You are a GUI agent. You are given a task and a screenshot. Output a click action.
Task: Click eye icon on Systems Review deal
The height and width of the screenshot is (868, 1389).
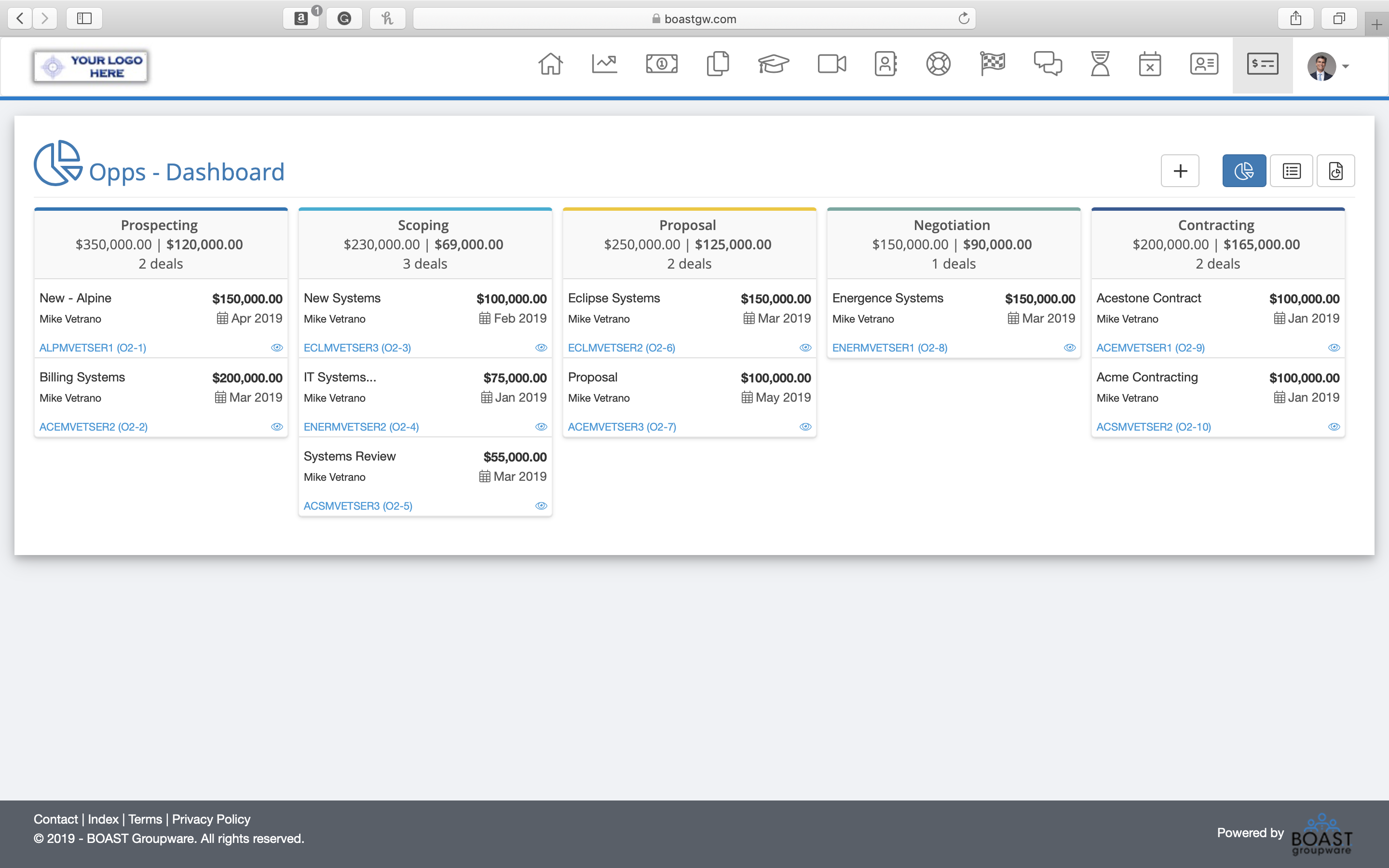click(x=541, y=506)
